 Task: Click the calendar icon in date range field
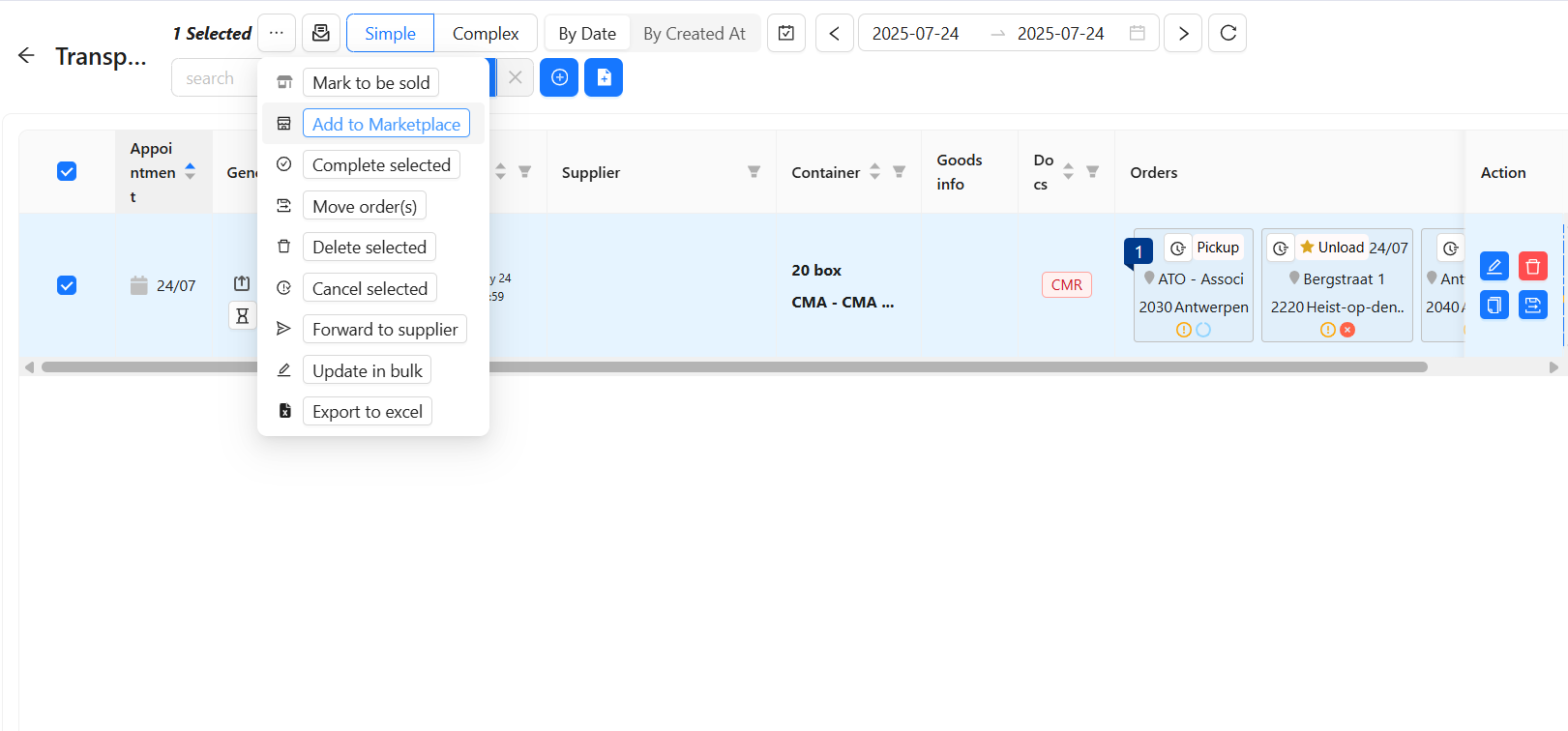tap(1138, 33)
